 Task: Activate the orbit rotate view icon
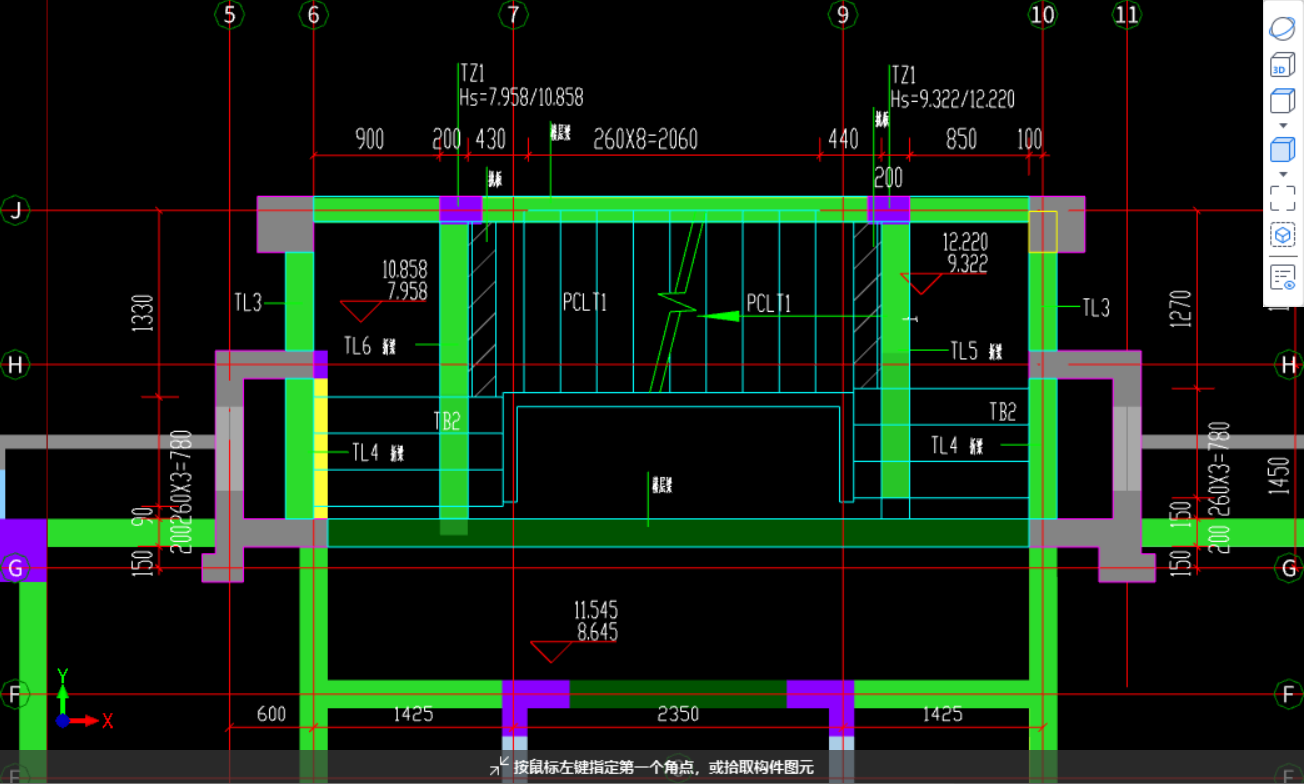(x=1282, y=30)
